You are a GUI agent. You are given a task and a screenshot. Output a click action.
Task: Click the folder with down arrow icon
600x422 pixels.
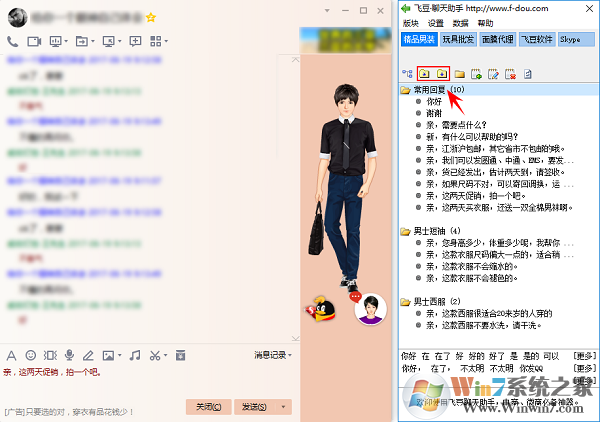click(442, 73)
